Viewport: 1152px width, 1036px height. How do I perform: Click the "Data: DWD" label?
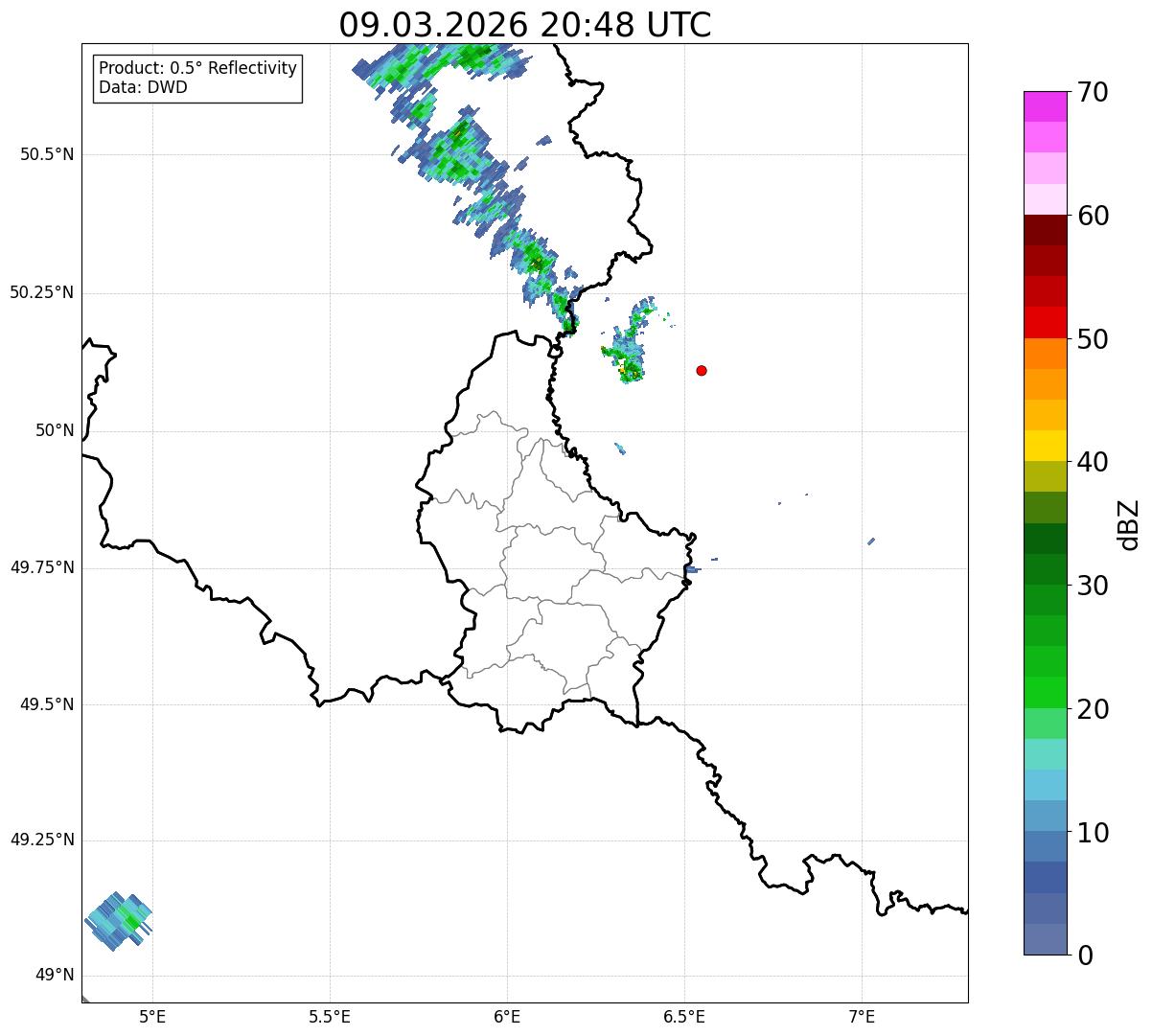(144, 87)
